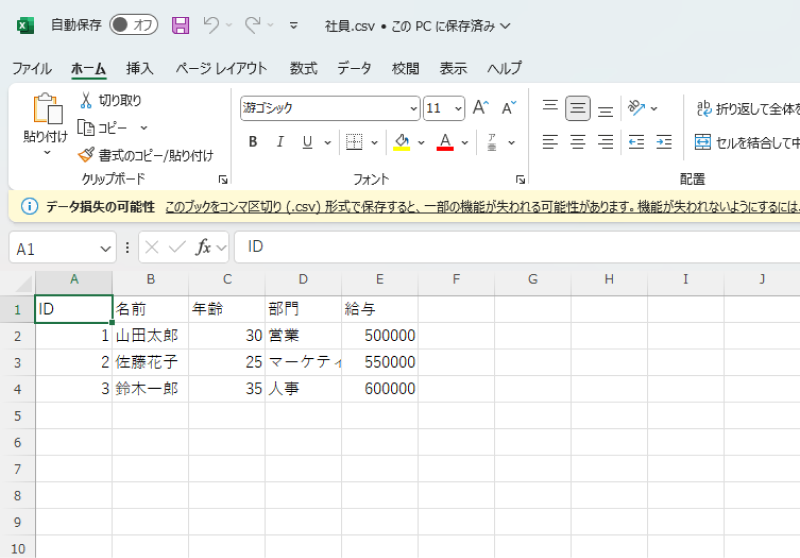Click the 貼り付け paste icon
This screenshot has width=800, height=558.
[47, 109]
